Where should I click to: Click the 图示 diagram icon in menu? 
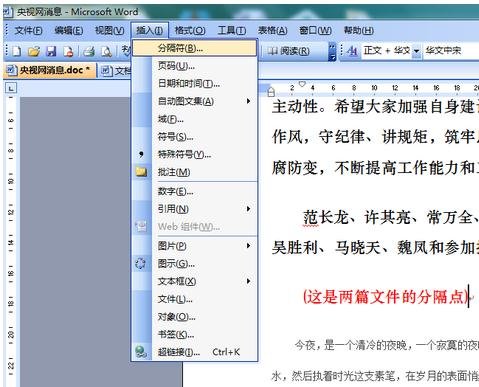pyautogui.click(x=140, y=263)
